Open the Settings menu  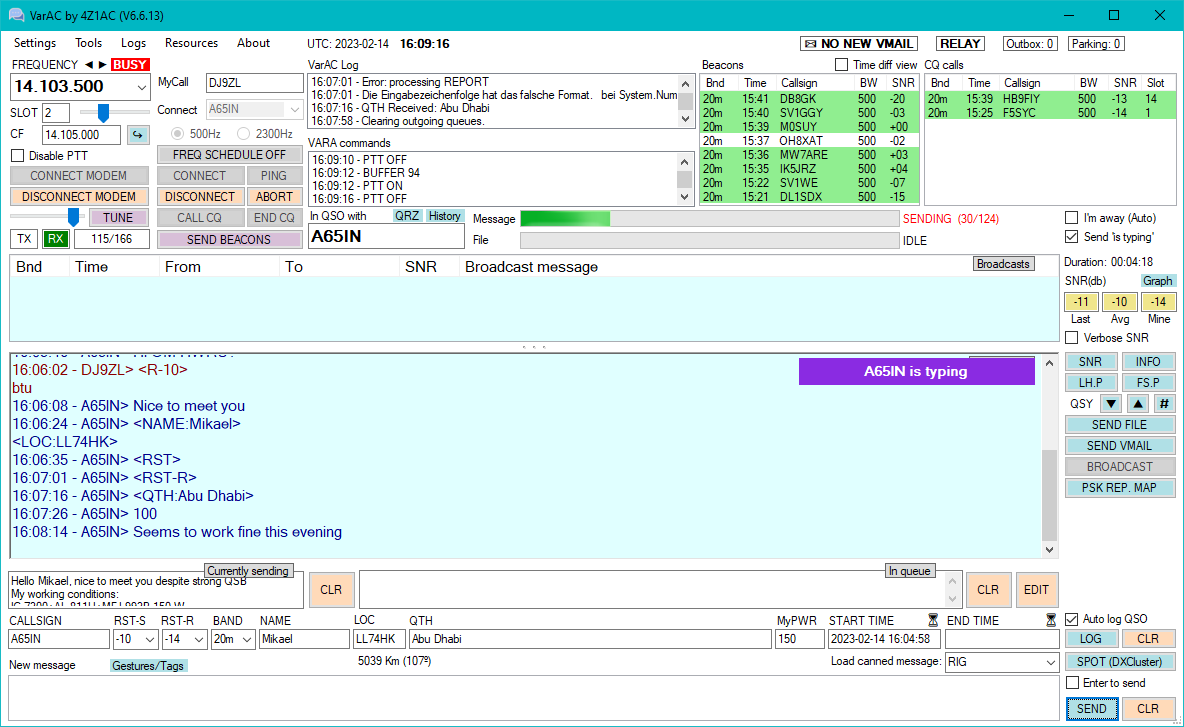click(35, 43)
